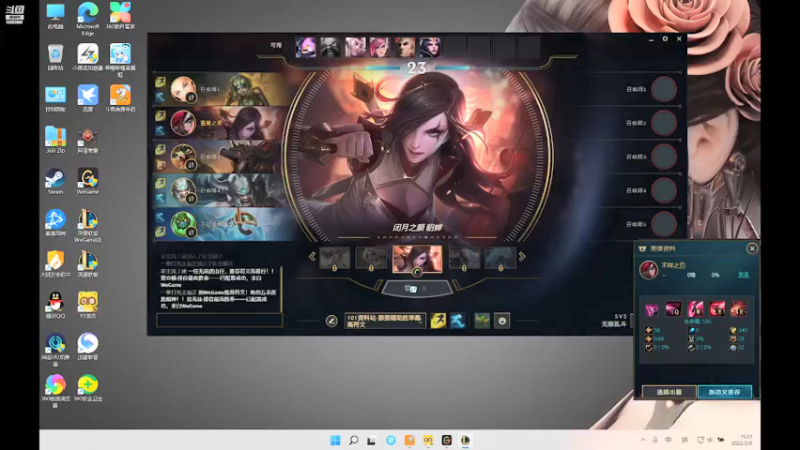Expand hidden system tray icons chevron
Screen dimensions: 800x450
pos(643,440)
